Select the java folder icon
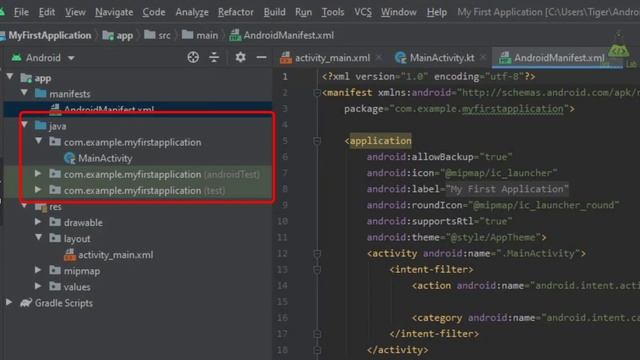Viewport: 640px width, 360px height. coord(40,125)
